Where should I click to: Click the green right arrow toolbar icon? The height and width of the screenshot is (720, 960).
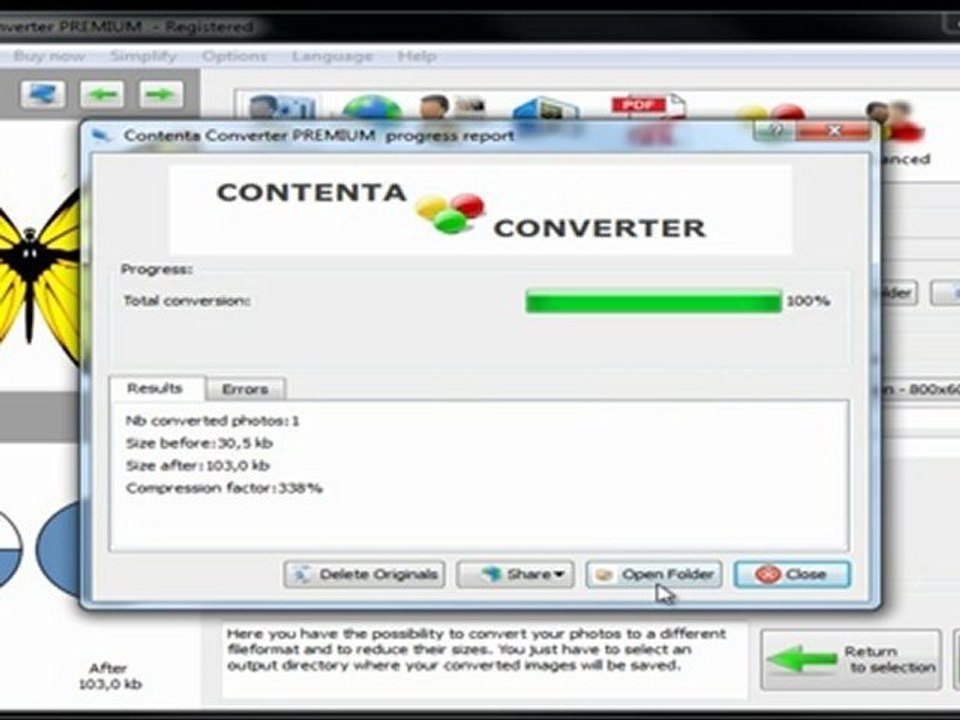(160, 94)
